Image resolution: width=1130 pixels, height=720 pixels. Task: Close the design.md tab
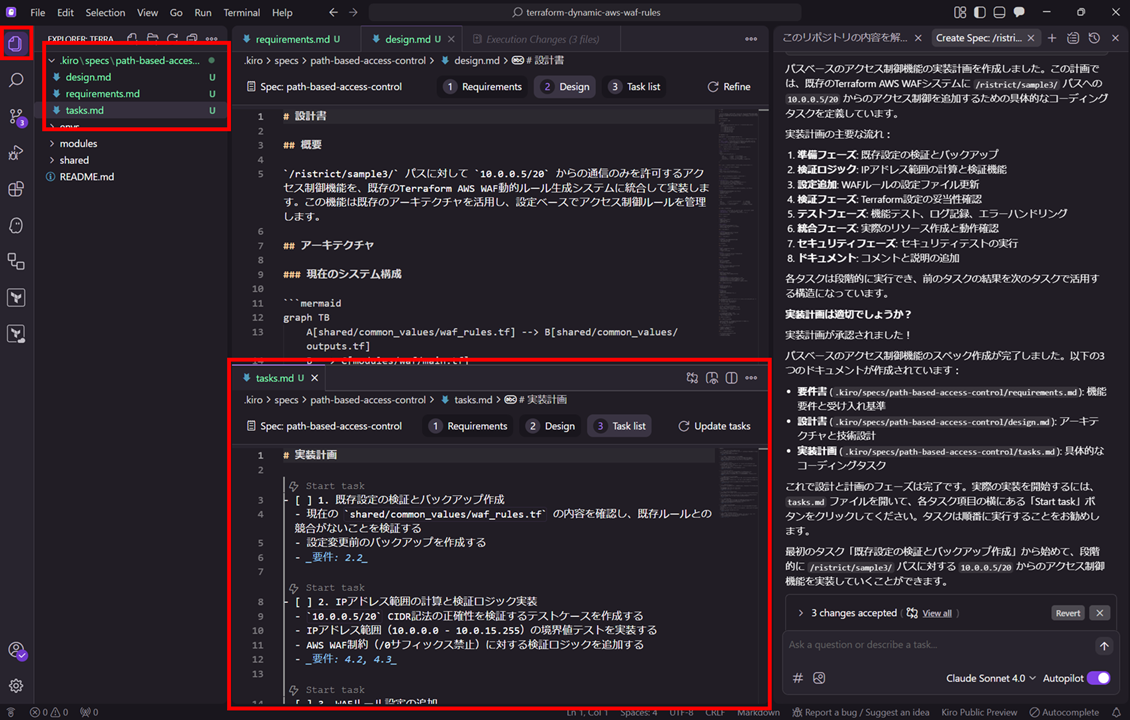point(451,39)
